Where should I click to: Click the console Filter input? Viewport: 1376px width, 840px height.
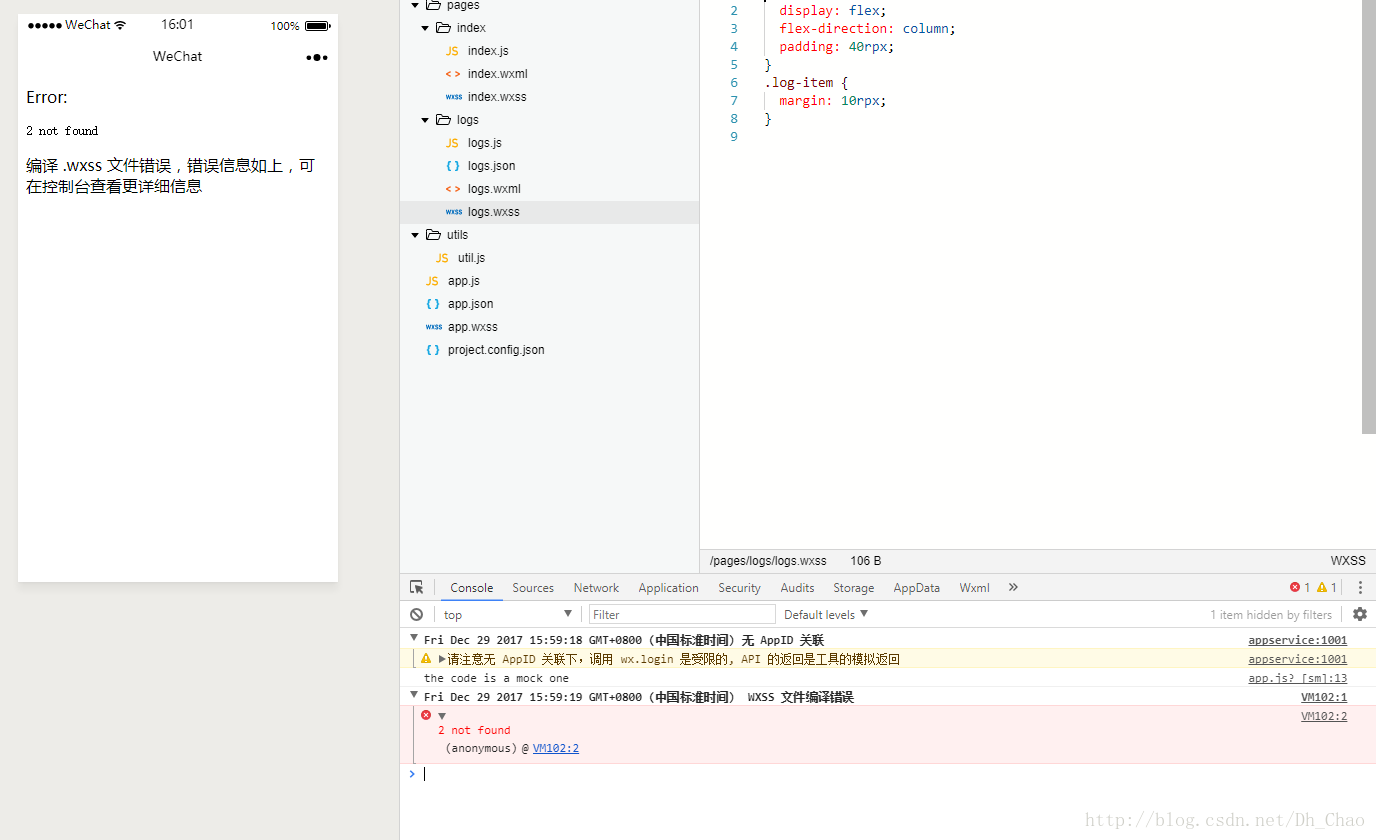pos(683,614)
